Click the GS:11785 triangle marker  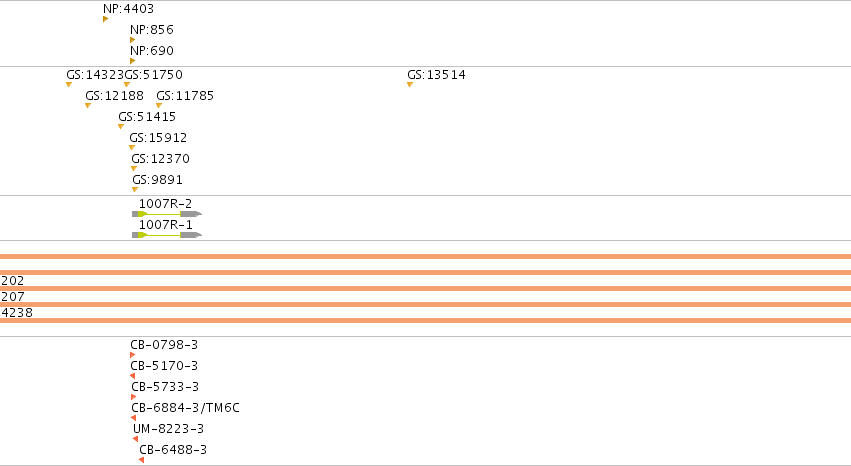(159, 106)
